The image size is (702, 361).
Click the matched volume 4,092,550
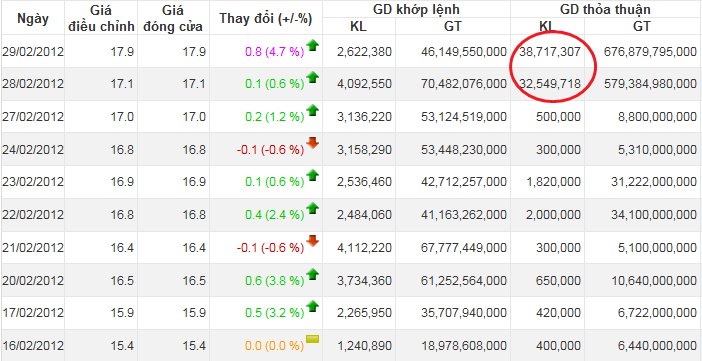pyautogui.click(x=364, y=85)
